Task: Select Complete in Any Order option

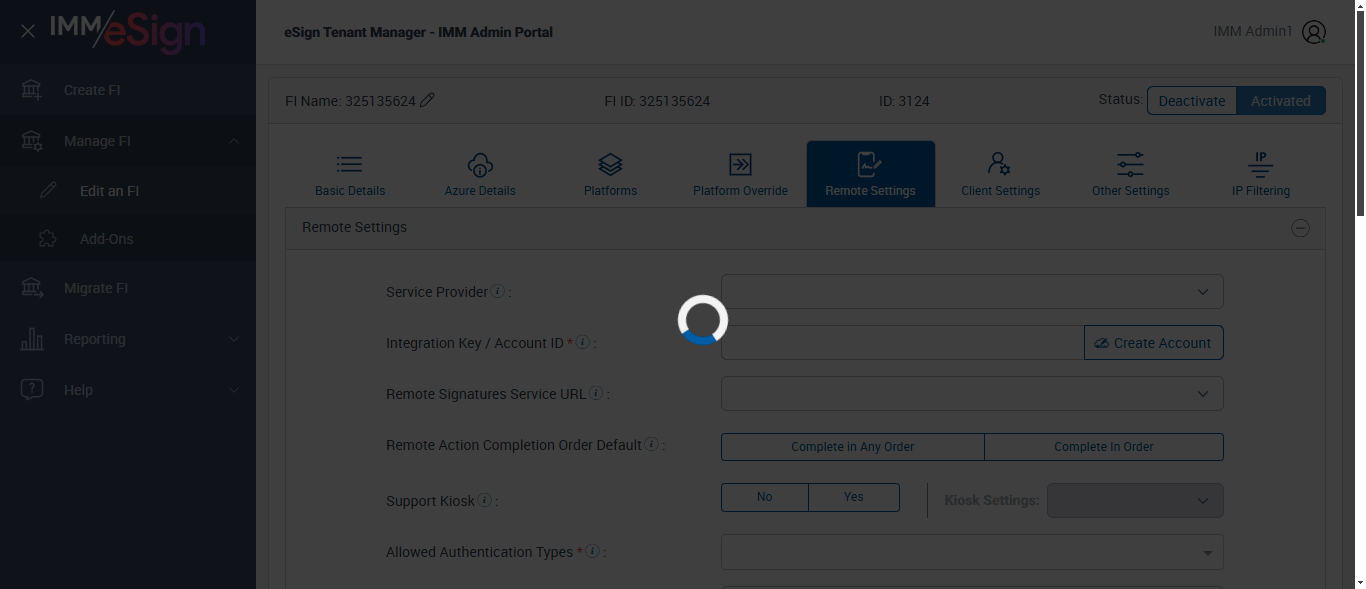Action: (x=853, y=447)
